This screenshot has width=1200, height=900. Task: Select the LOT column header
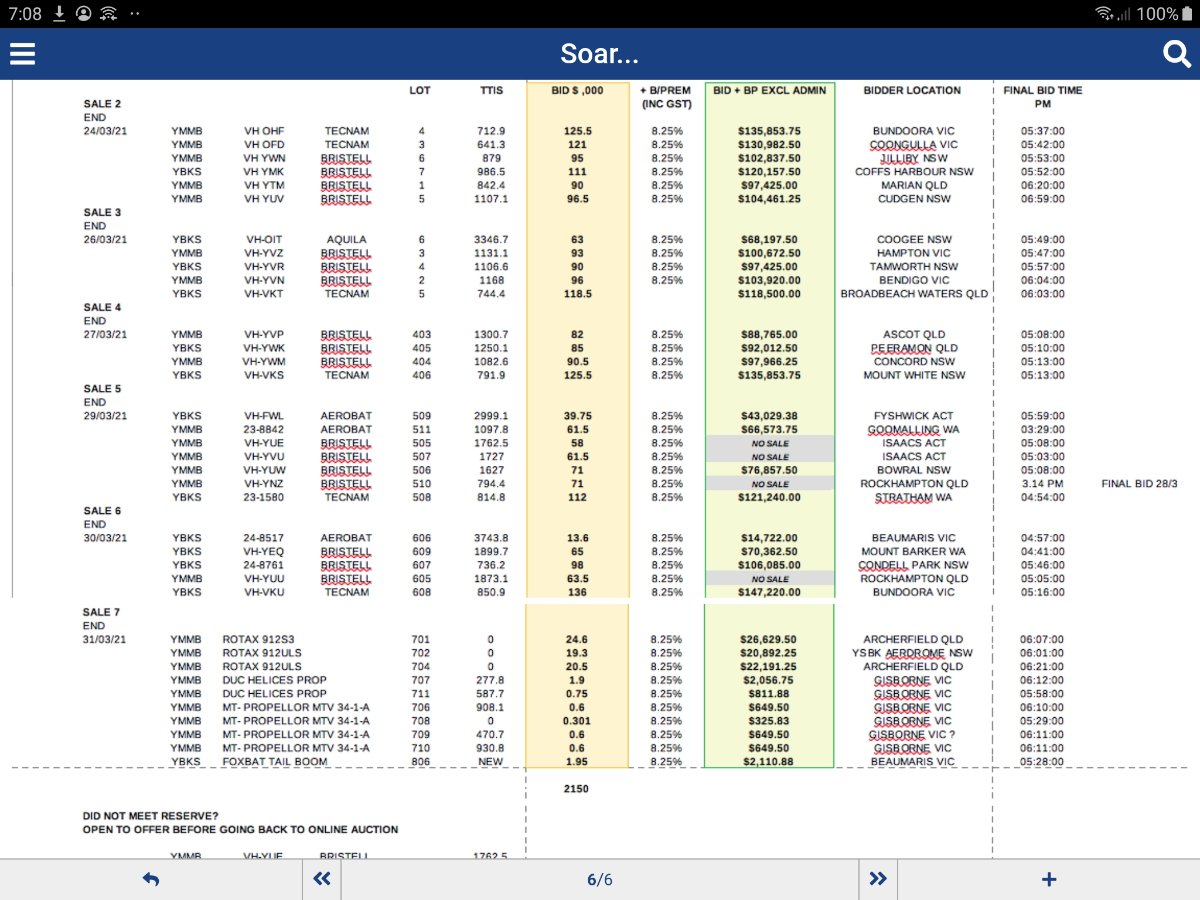coord(420,90)
